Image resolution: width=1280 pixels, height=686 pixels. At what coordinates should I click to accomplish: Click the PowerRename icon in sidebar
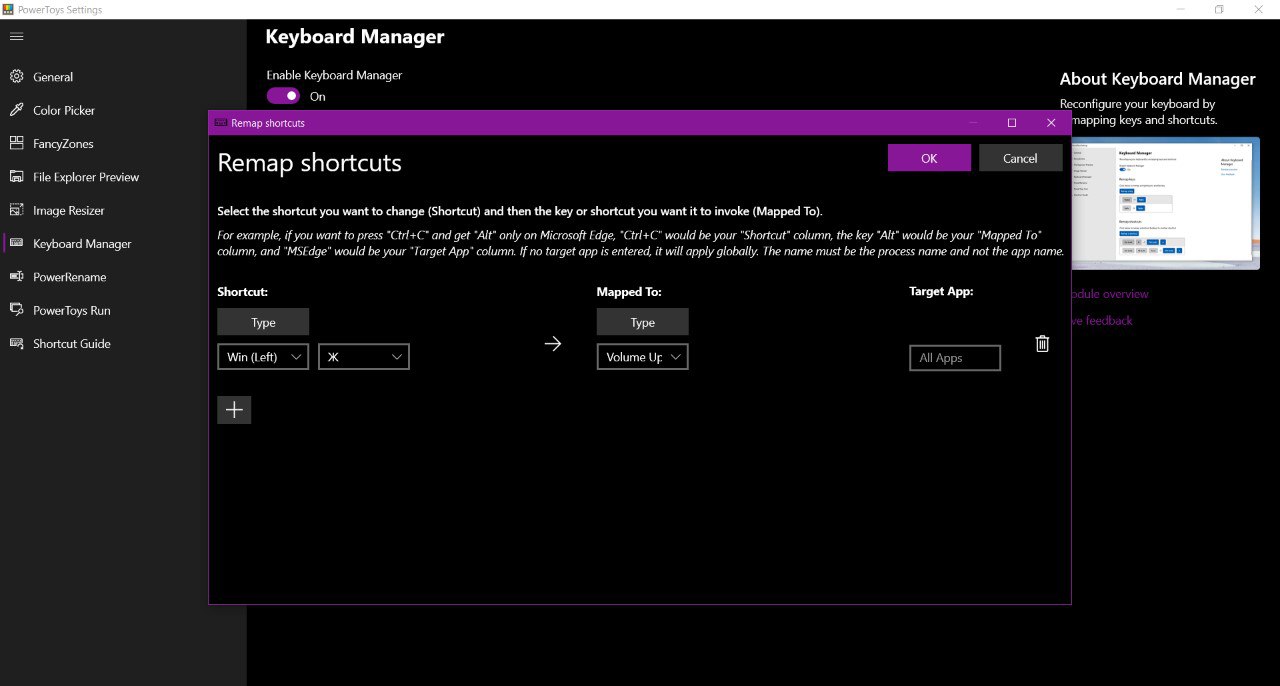16,277
